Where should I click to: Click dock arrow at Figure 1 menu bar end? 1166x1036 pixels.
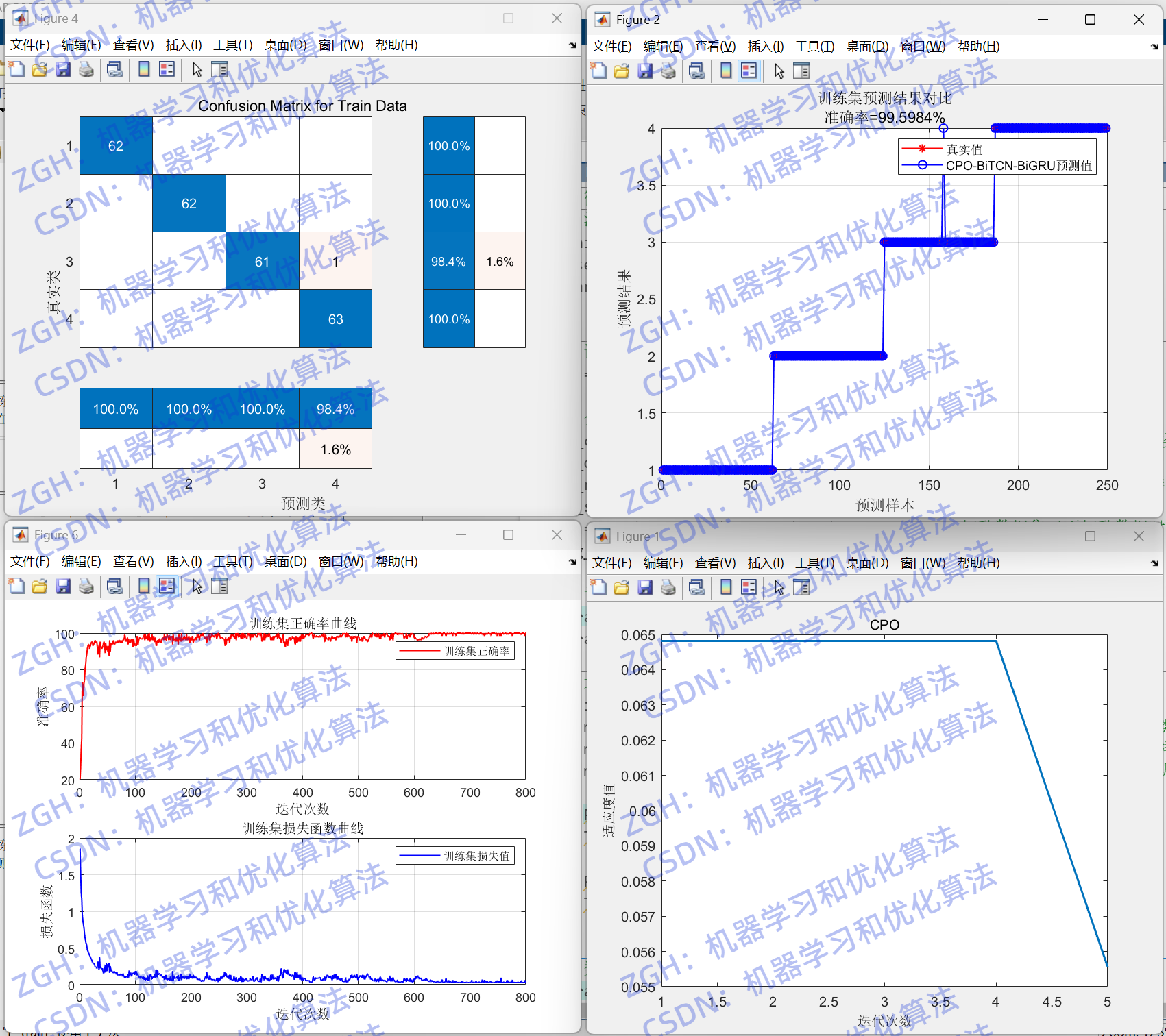tap(1154, 563)
